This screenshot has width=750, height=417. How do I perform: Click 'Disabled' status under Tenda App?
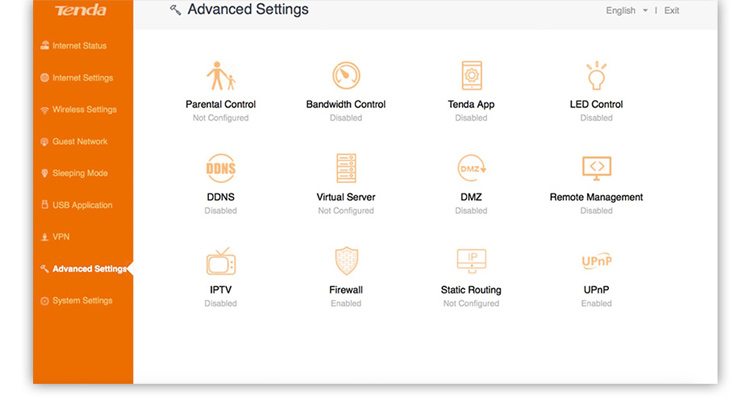pos(471,118)
